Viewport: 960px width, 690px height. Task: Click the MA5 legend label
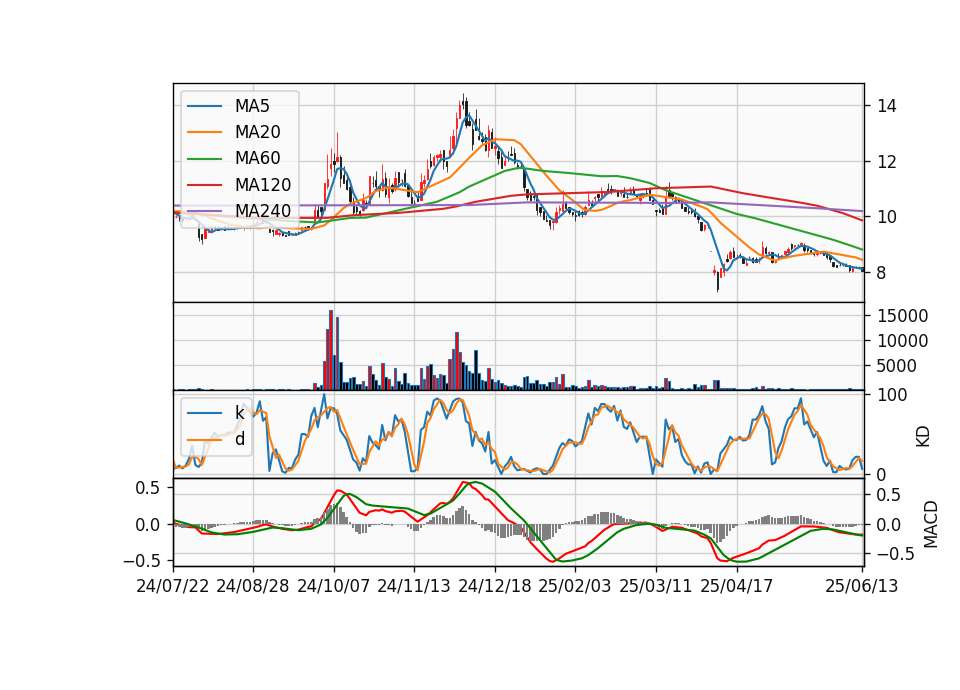(x=252, y=106)
